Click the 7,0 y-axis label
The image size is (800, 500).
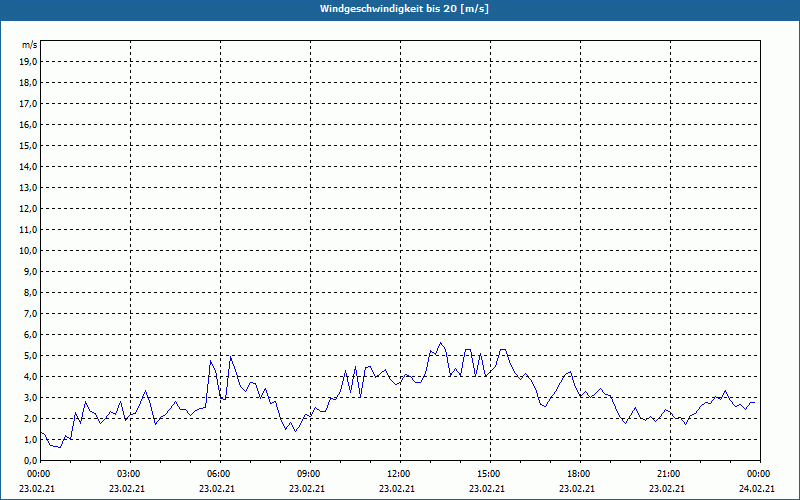pyautogui.click(x=31, y=313)
